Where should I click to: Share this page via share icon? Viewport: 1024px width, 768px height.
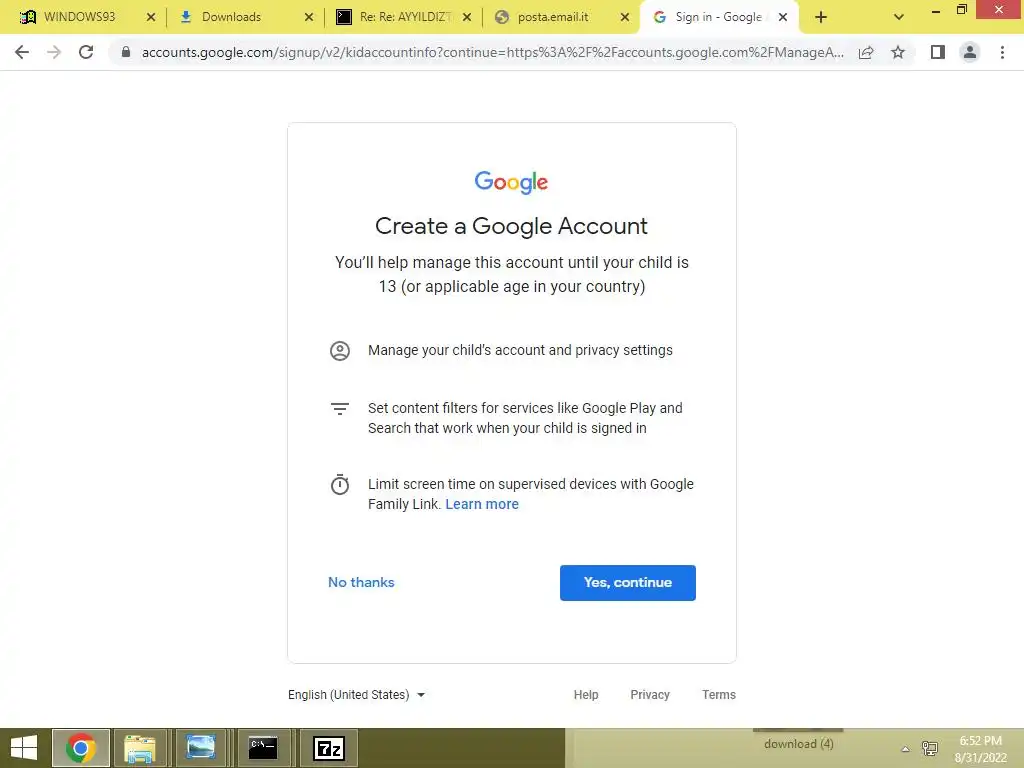pyautogui.click(x=866, y=52)
